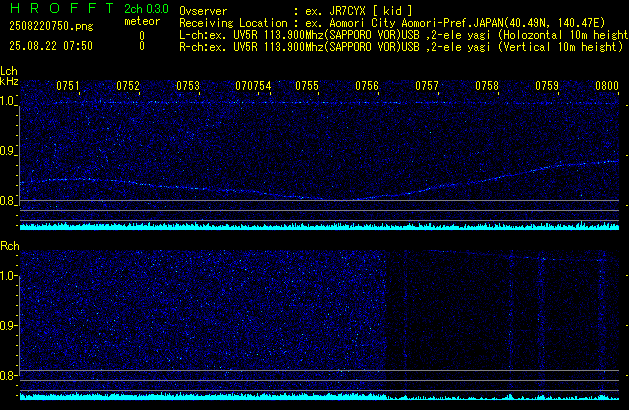The image size is (629, 410).
Task: Click the 0756 time marker
Action: point(367,86)
